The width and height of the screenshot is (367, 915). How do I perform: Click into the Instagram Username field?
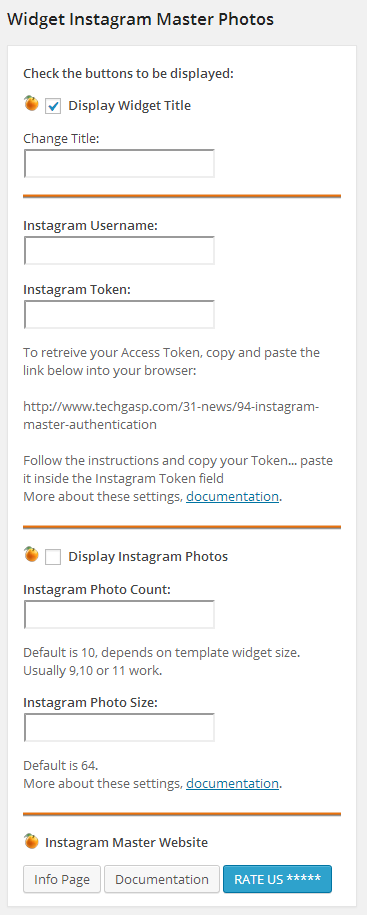[119, 250]
